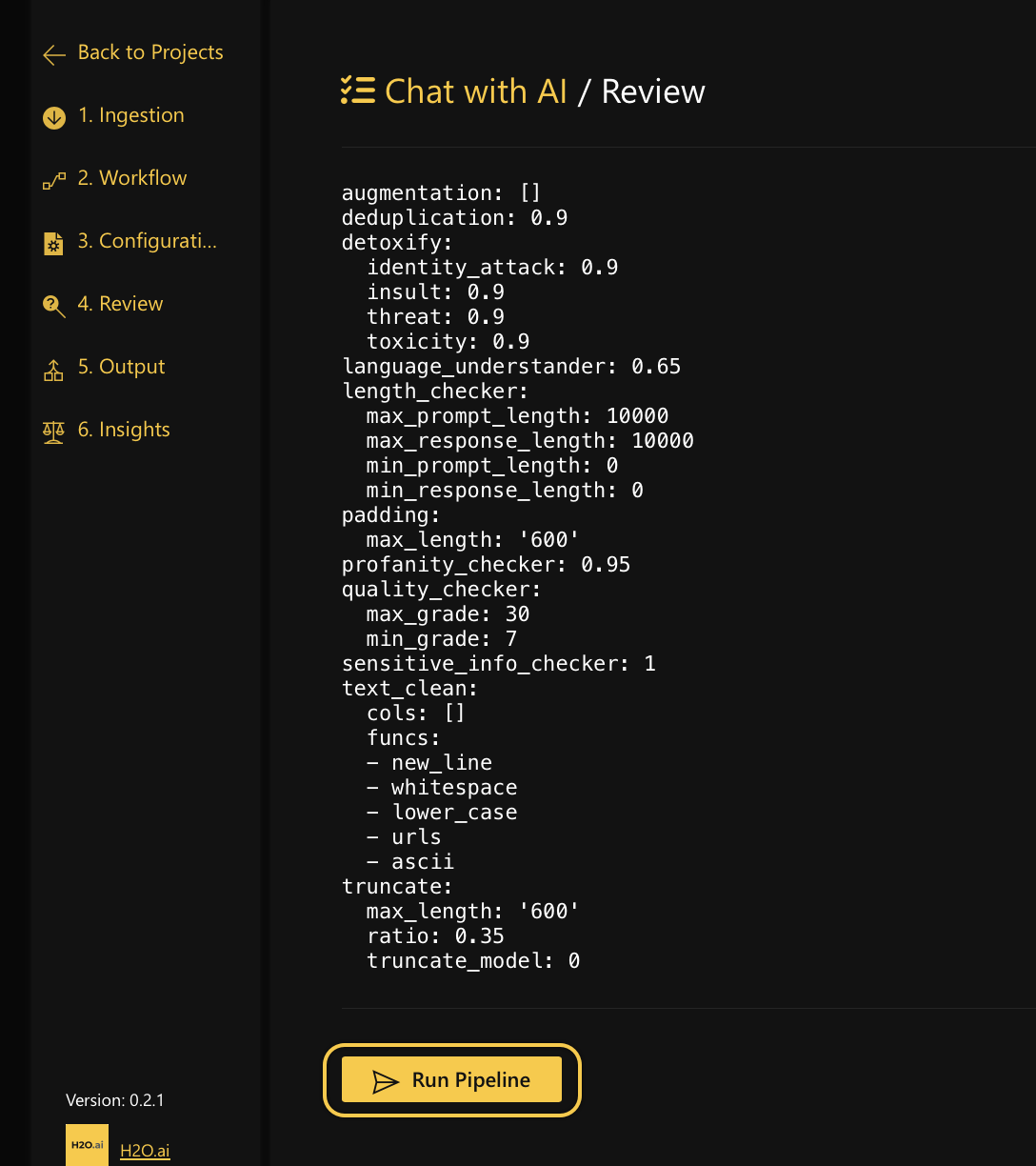Click the Insights balance-scale icon
The width and height of the screenshot is (1036, 1166).
pos(54,432)
